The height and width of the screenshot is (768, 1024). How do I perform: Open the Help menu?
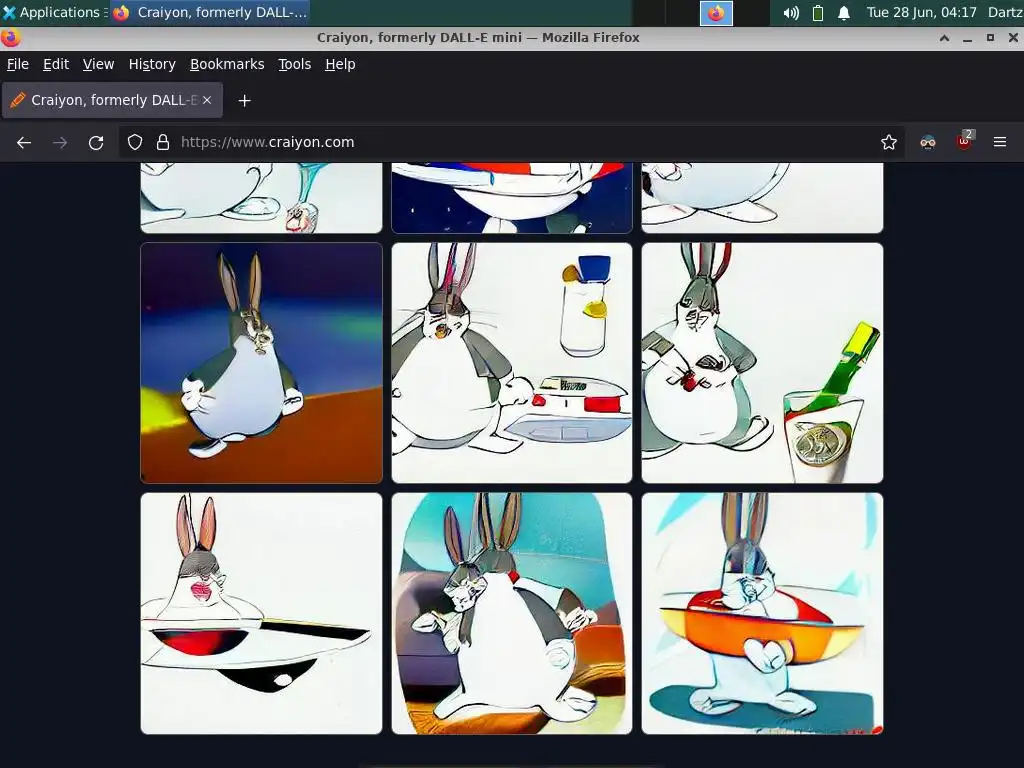coord(340,64)
